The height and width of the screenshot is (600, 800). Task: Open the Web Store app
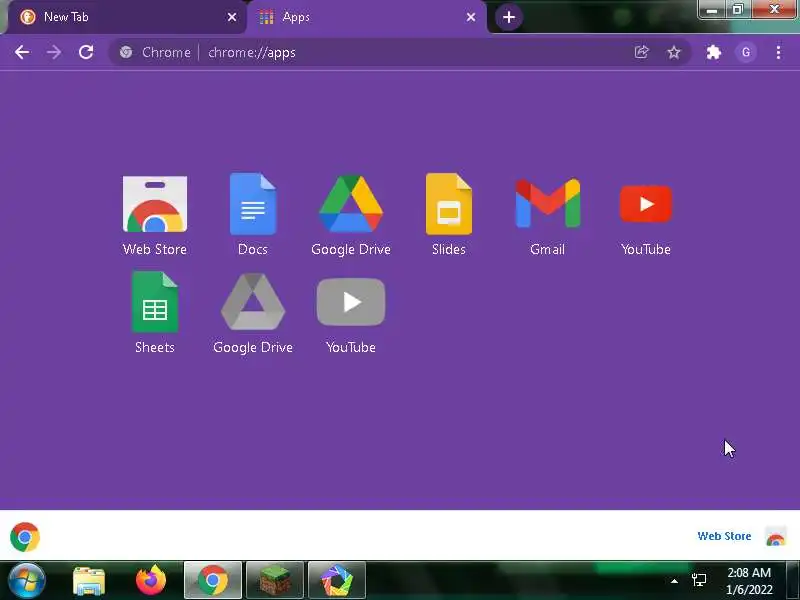pyautogui.click(x=155, y=214)
